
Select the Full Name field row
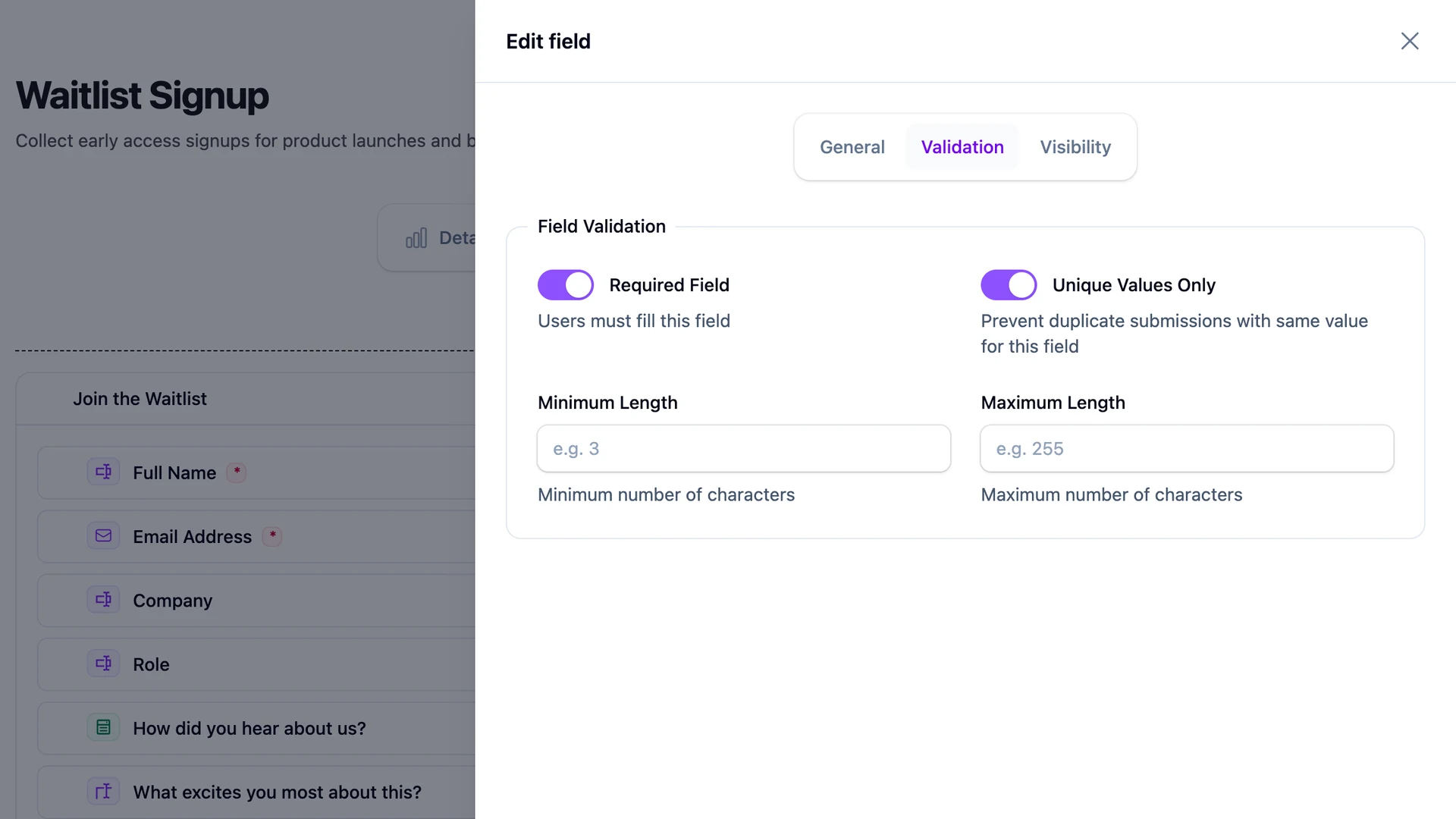point(256,472)
